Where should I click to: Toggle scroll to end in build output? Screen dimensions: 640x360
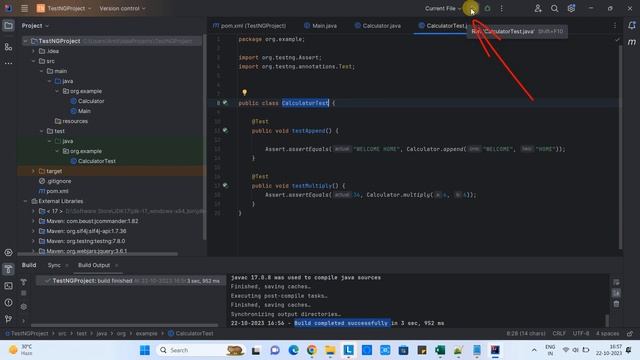coord(616,293)
